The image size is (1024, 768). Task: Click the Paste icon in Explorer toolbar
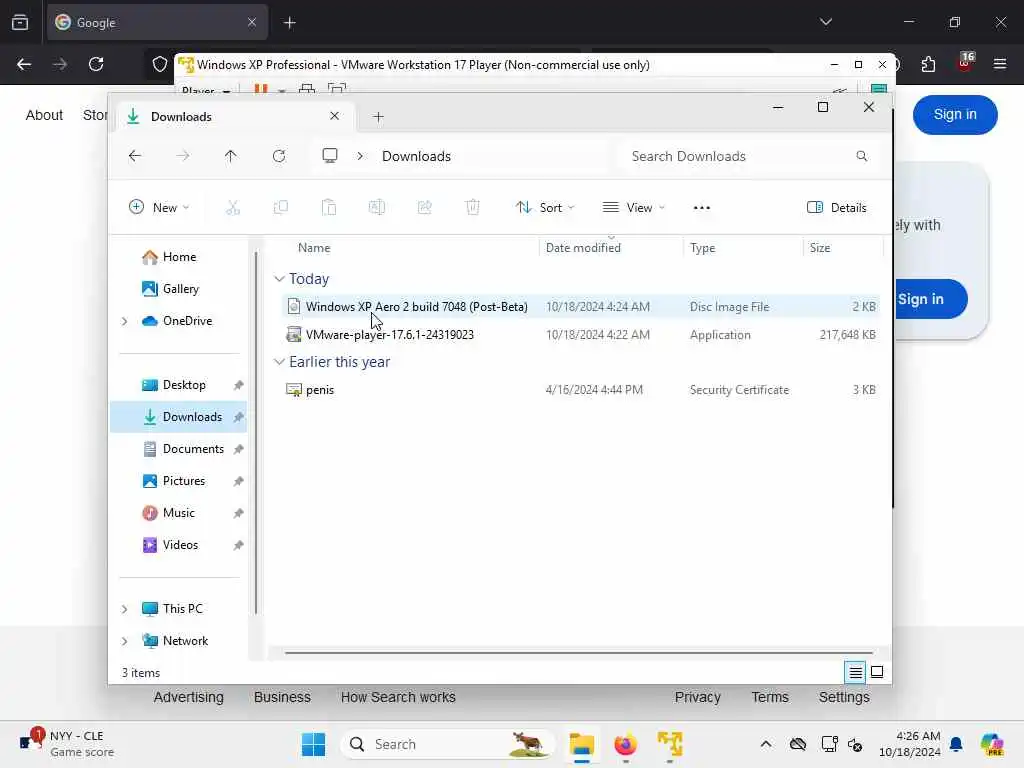pos(328,208)
